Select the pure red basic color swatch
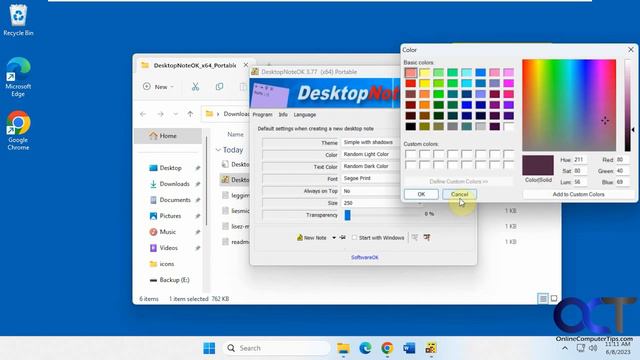The height and width of the screenshot is (360, 640). (x=411, y=83)
